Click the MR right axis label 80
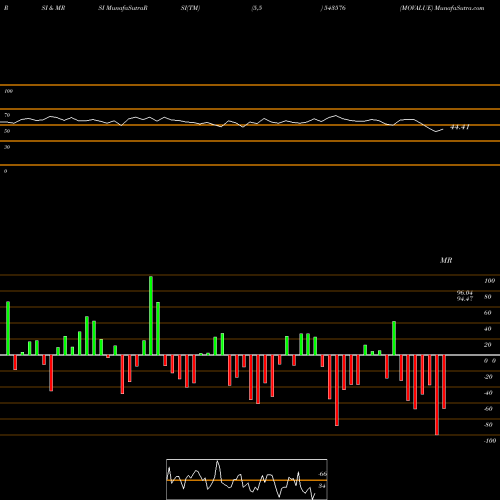Screen dimensions: 500x500 click(x=488, y=297)
